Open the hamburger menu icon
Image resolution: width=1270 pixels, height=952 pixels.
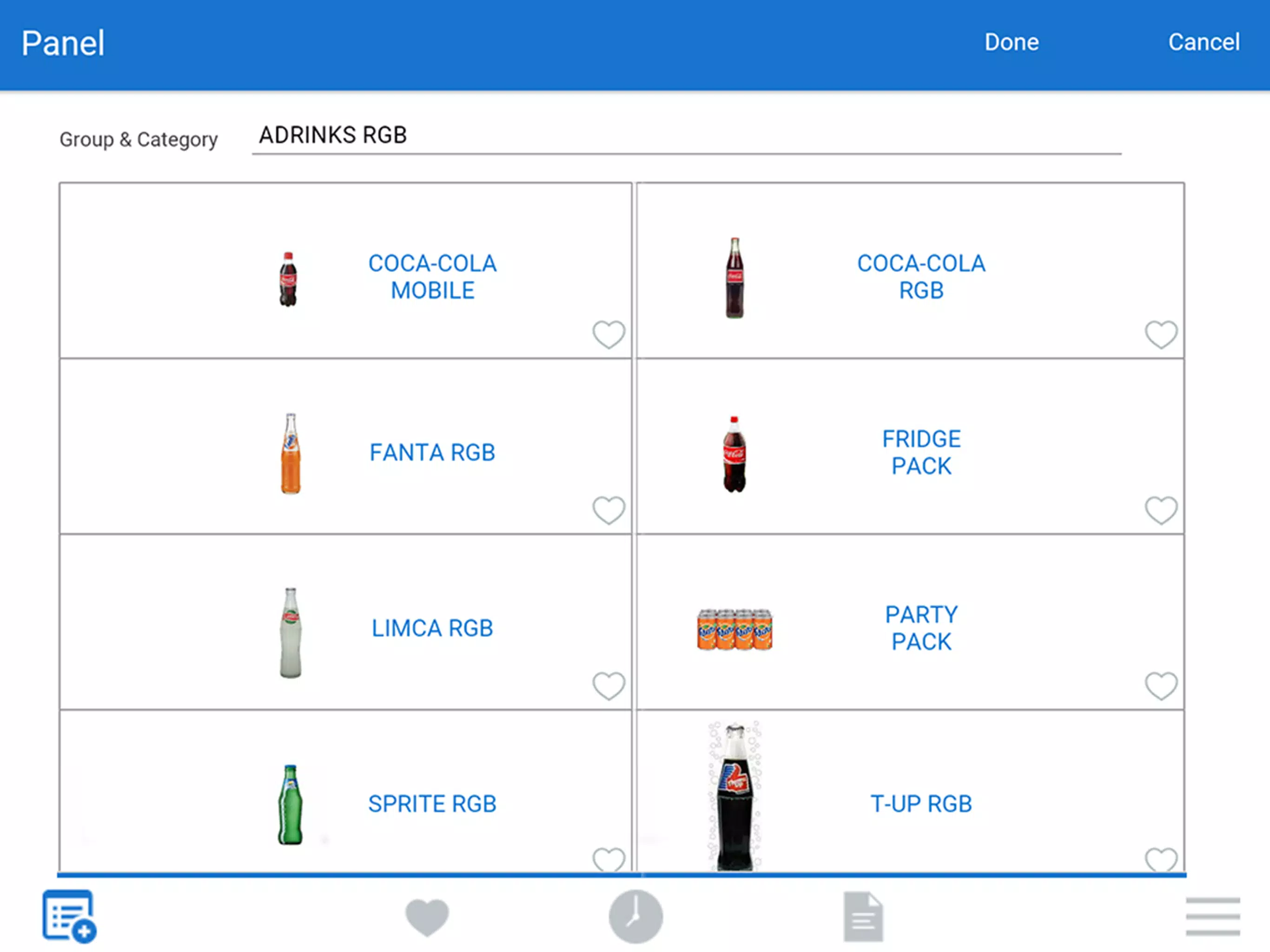point(1212,916)
